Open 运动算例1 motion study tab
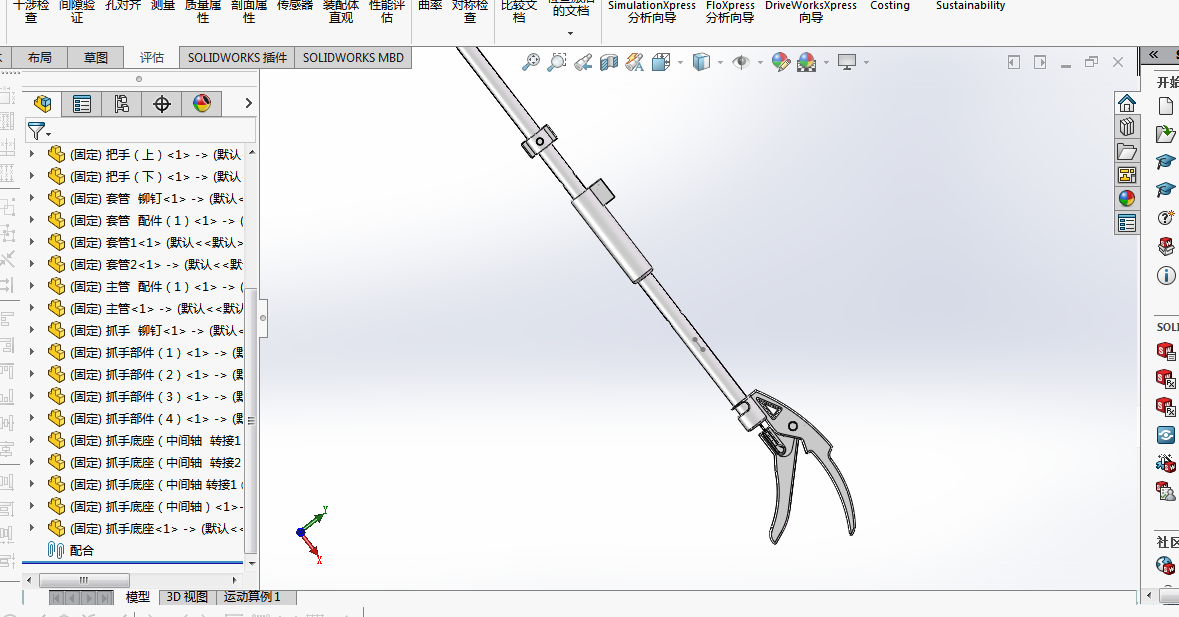Viewport: 1179px width, 617px height. (252, 597)
